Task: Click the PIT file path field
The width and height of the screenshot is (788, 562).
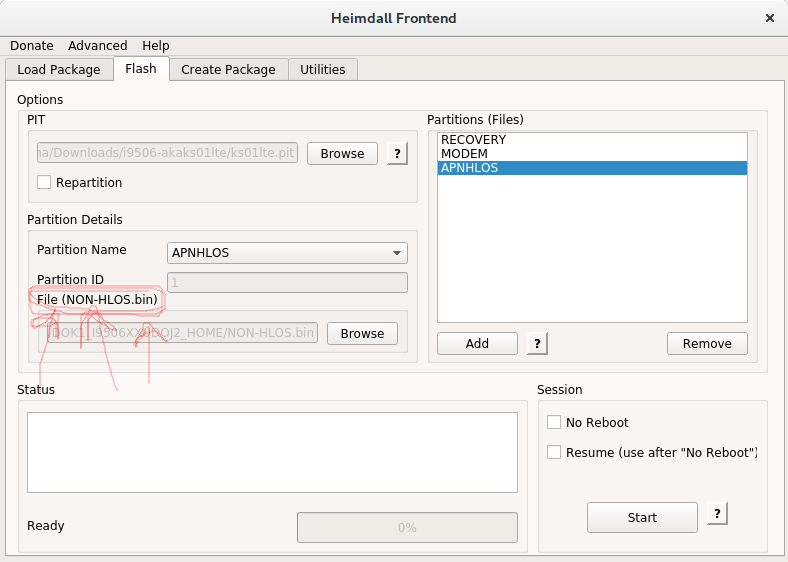Action: [167, 153]
